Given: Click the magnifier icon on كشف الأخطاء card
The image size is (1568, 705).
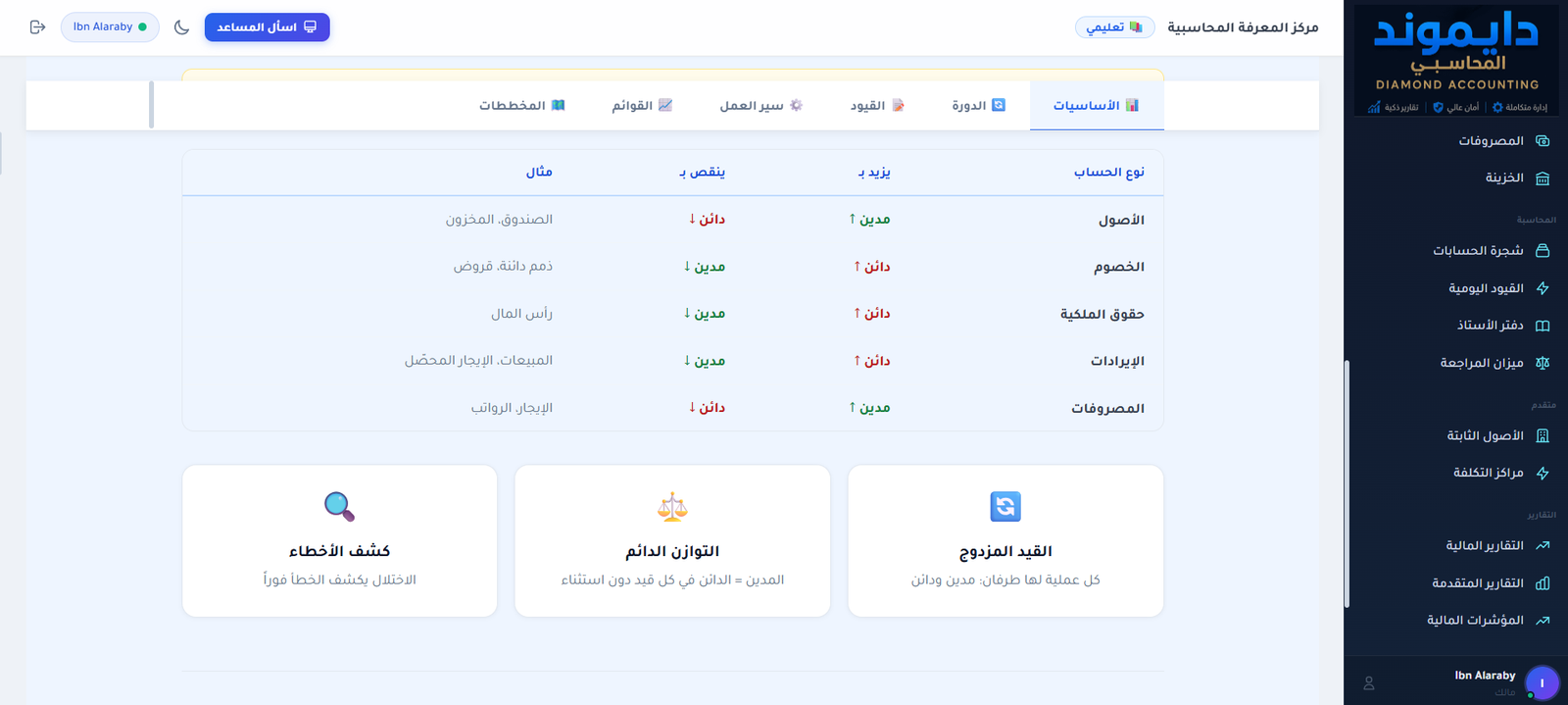Looking at the screenshot, I should pos(339,506).
